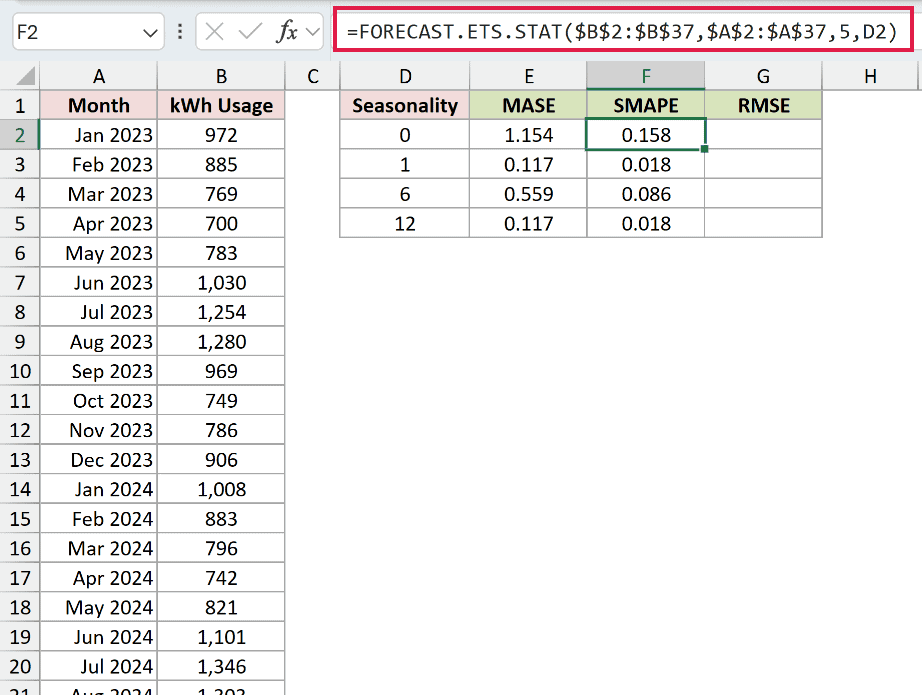The height and width of the screenshot is (695, 922).
Task: Select cell with Jul 2024
Action: tap(99, 667)
